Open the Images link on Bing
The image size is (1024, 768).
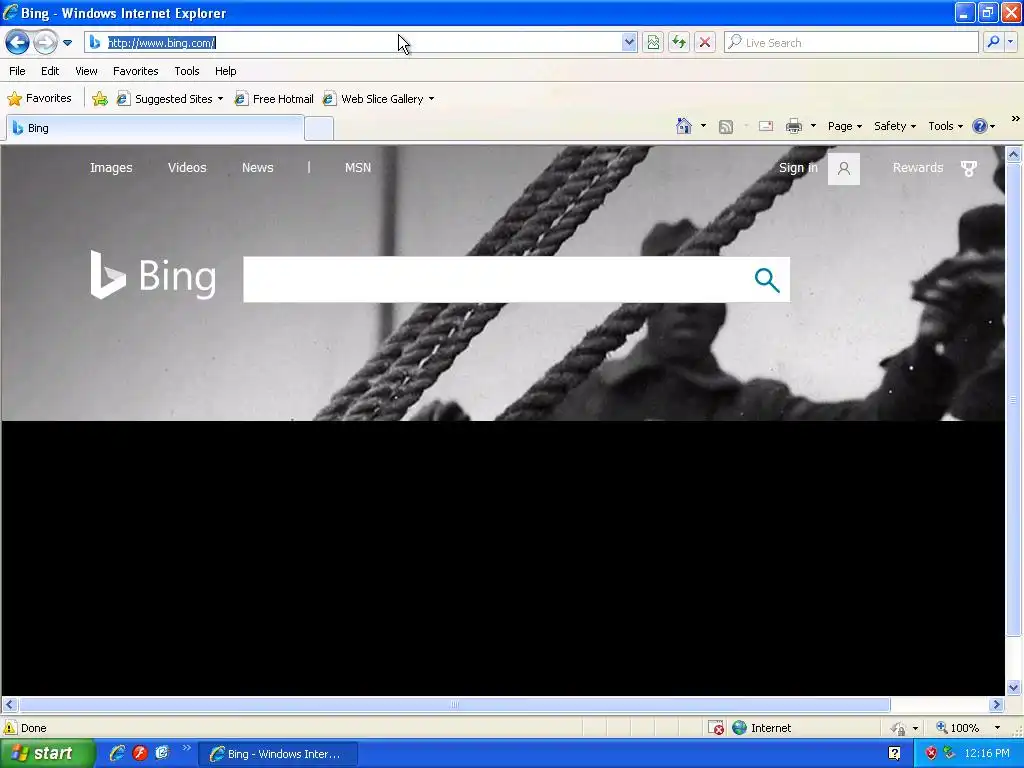tap(111, 168)
